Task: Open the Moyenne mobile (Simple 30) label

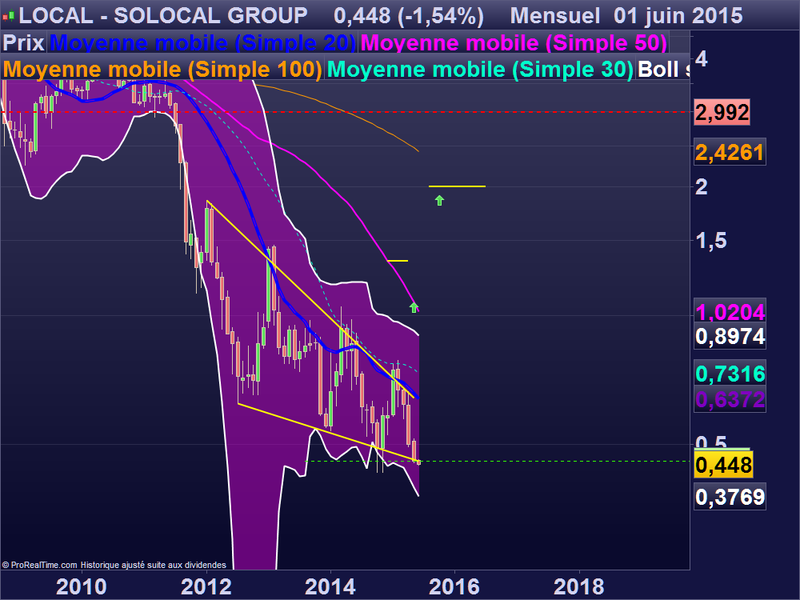Action: [480, 70]
